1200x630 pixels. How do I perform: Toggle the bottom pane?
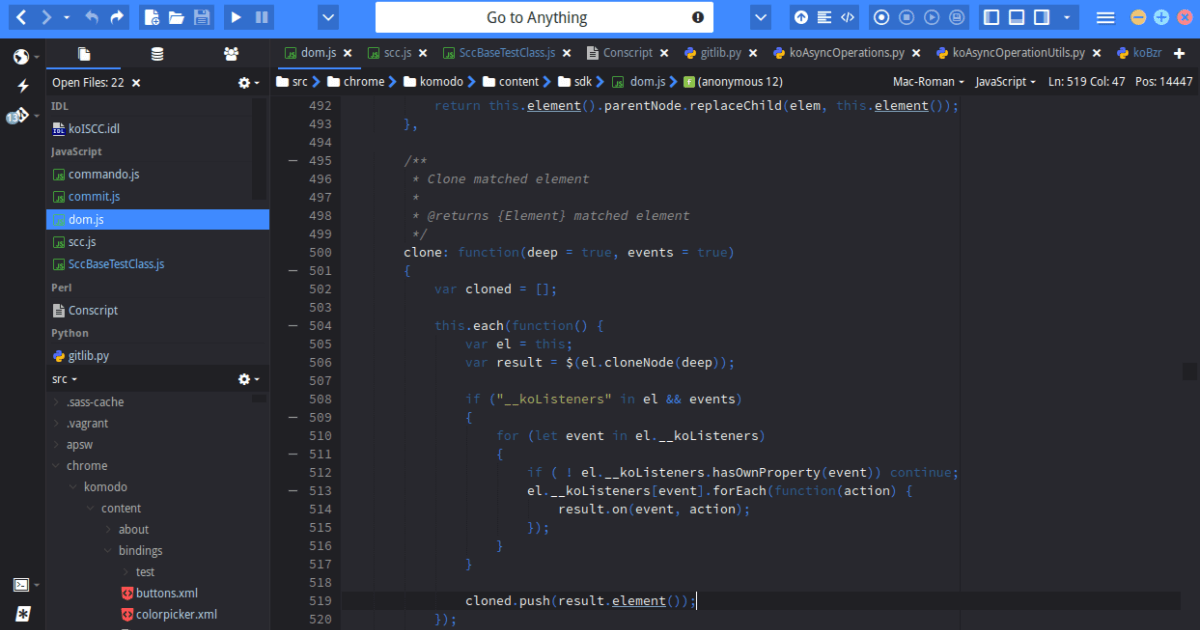1016,17
